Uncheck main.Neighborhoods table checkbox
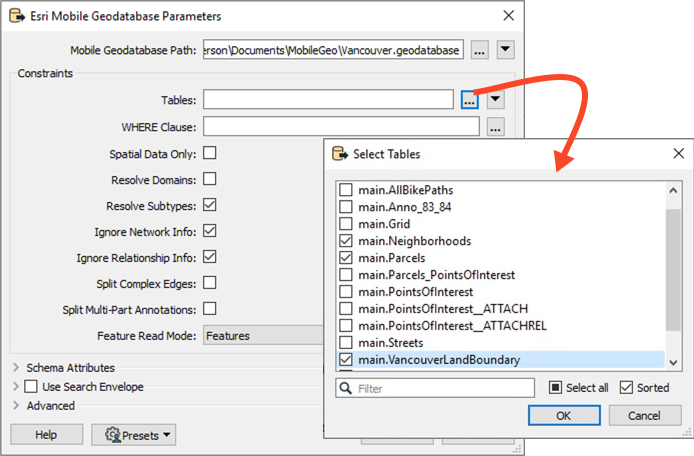694x456 pixels. click(346, 241)
